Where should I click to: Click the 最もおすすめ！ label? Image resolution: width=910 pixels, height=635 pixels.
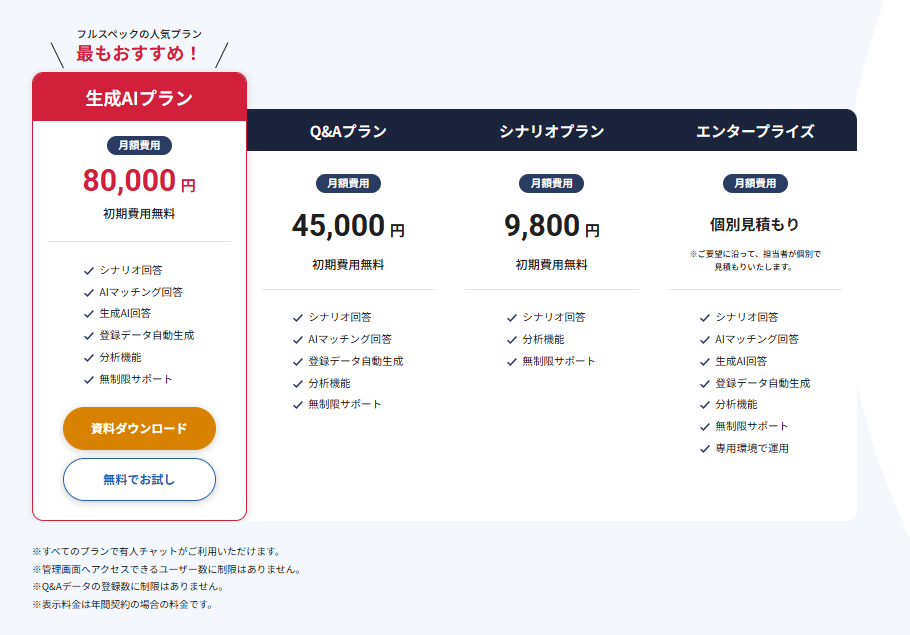tap(138, 53)
